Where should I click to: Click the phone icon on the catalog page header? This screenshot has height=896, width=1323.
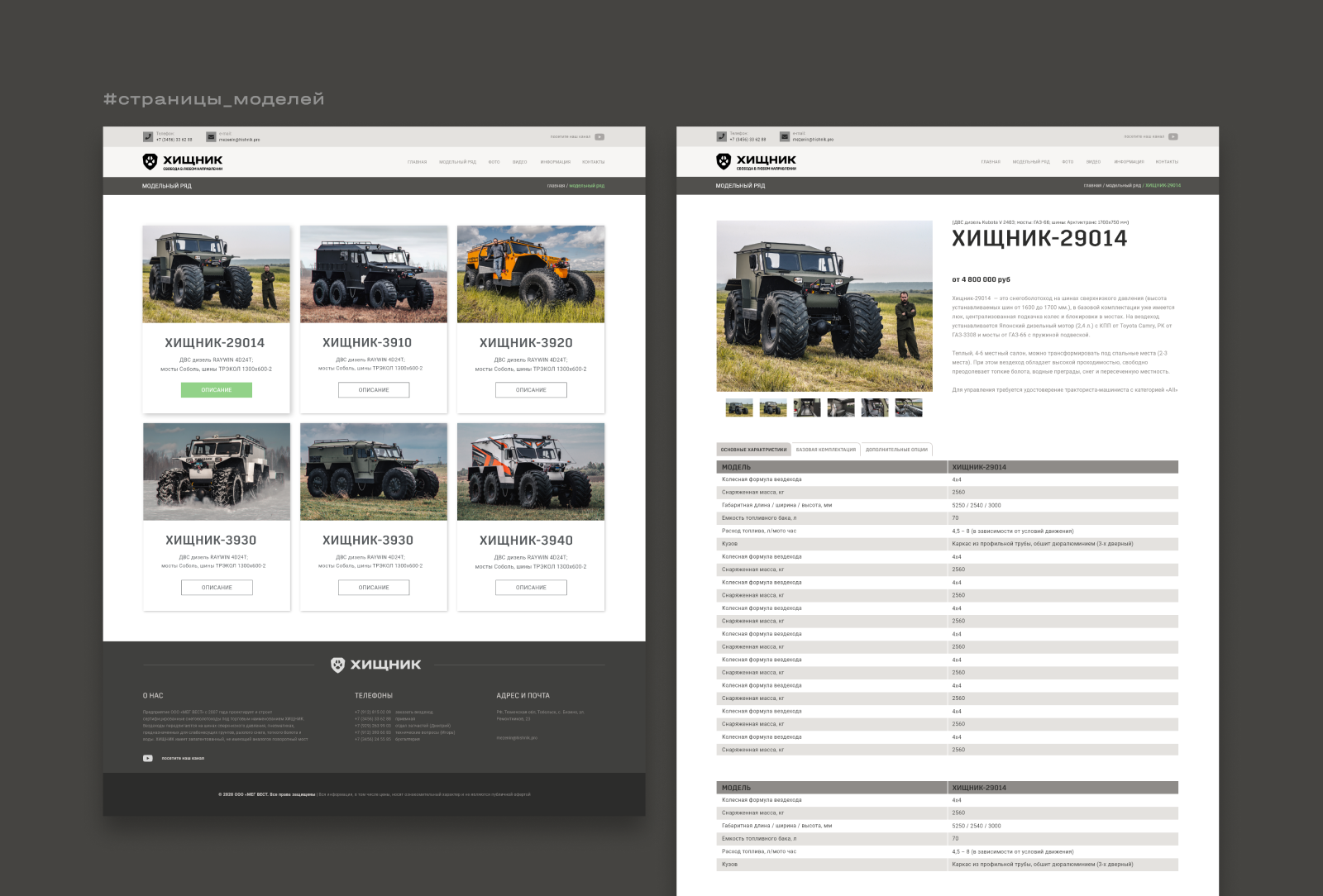point(148,137)
